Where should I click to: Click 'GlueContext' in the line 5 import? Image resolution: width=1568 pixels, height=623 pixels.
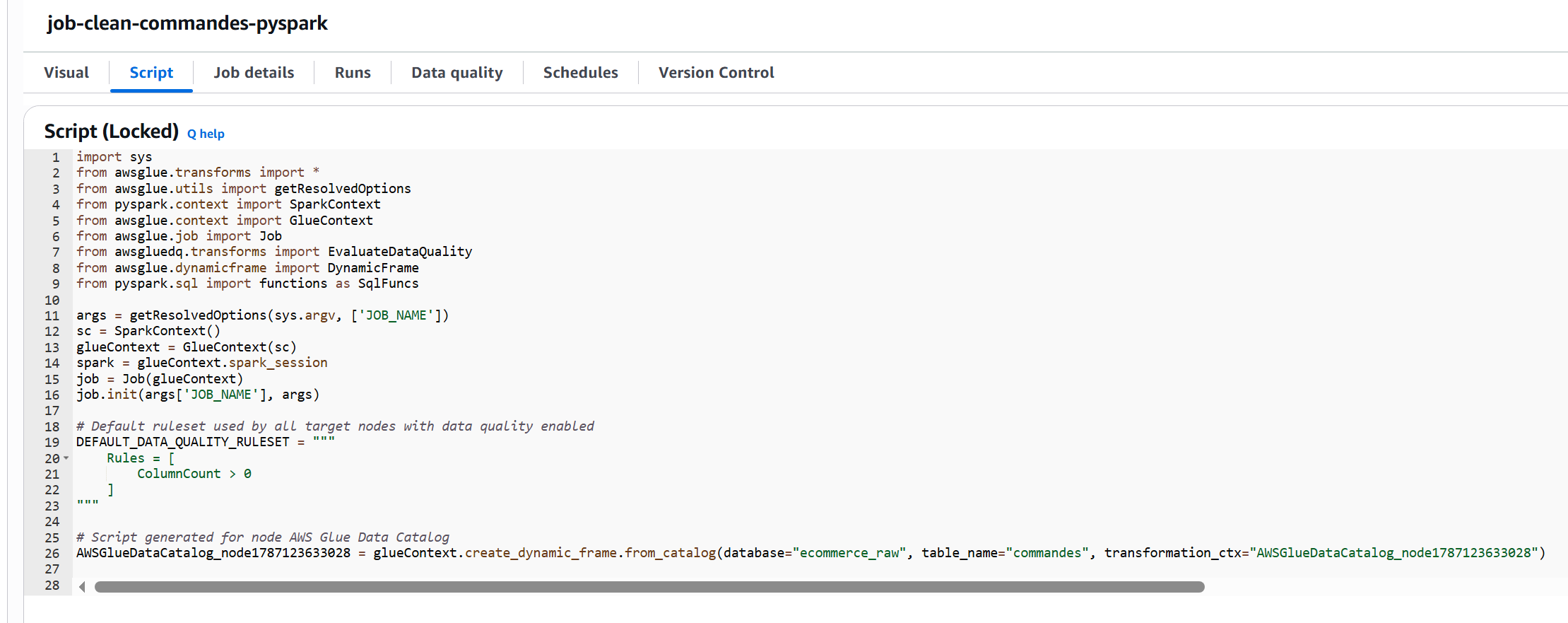click(331, 221)
